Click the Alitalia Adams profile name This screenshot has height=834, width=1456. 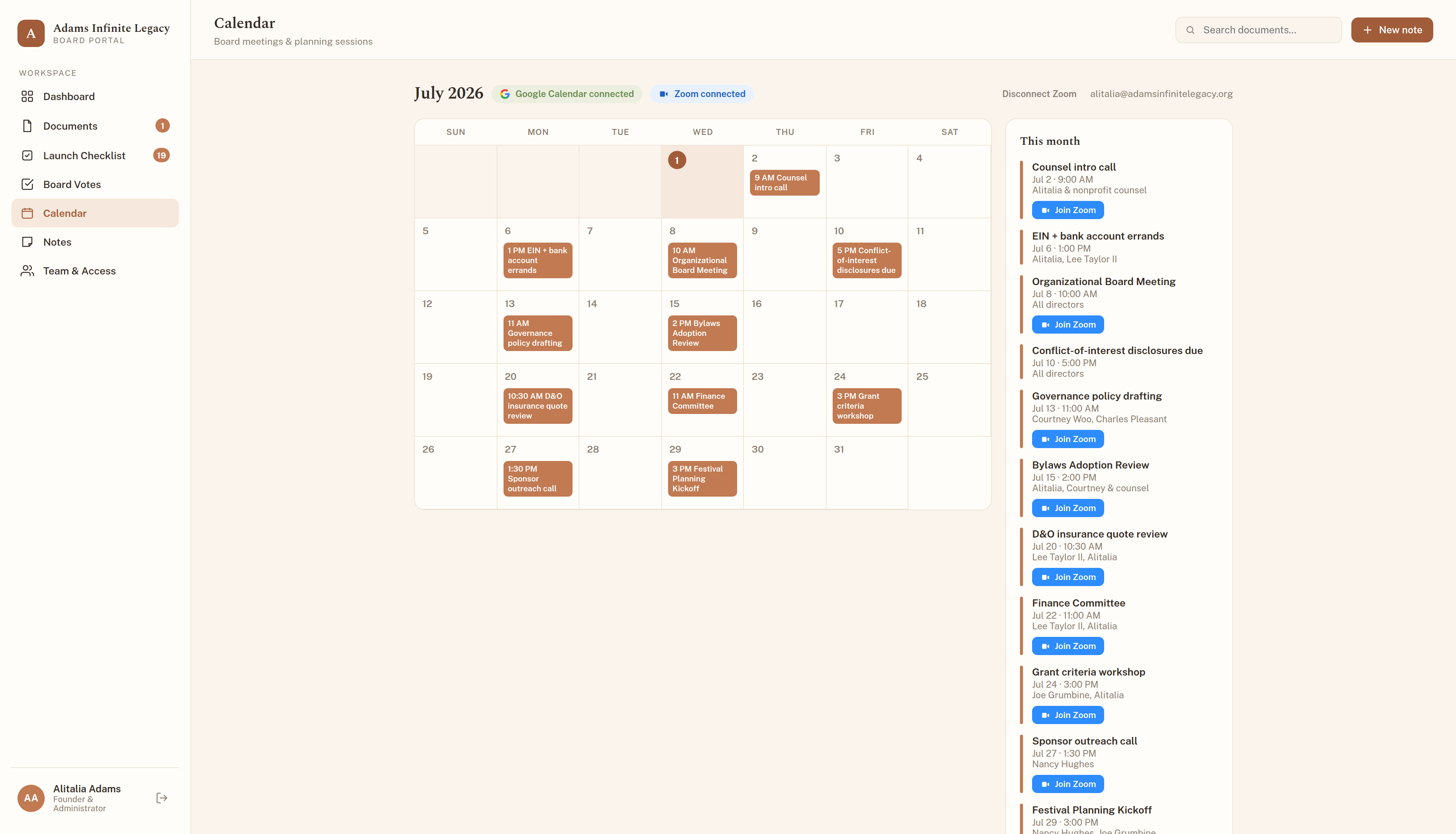pos(87,789)
